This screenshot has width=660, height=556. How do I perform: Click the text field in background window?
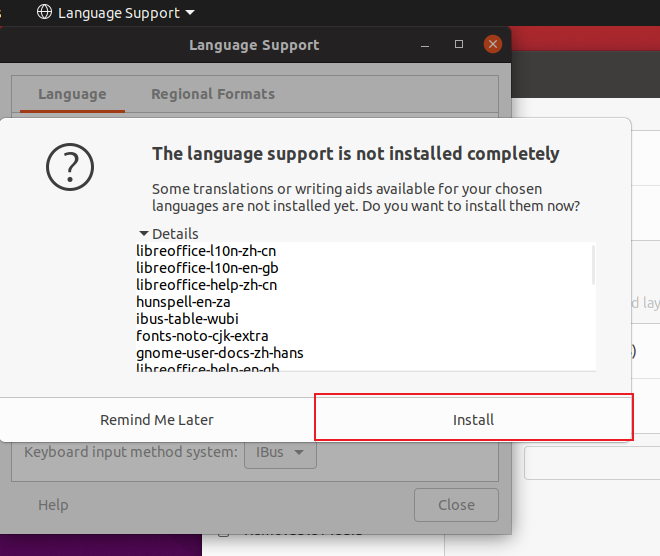592,463
